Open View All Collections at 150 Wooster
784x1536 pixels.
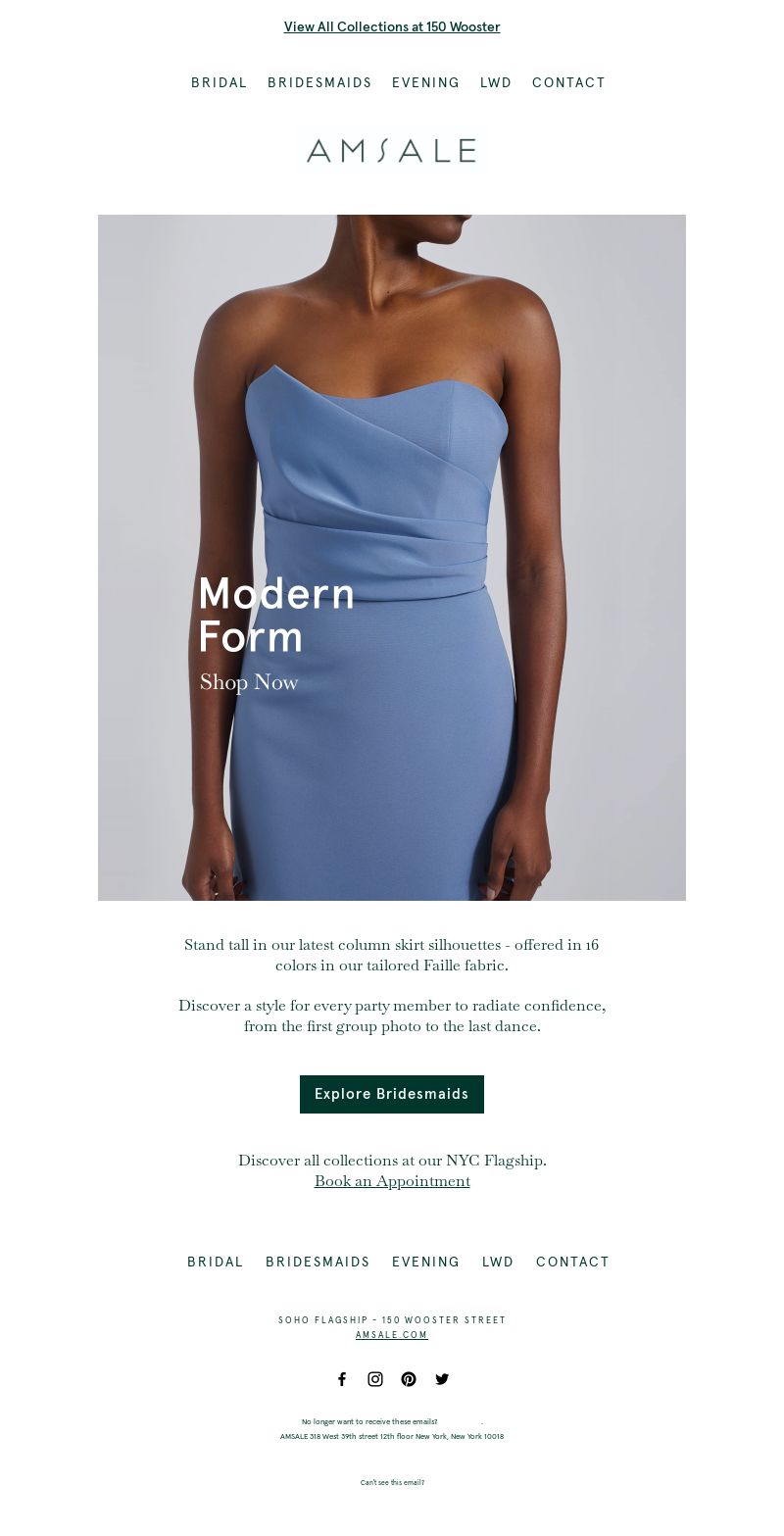coord(392,26)
